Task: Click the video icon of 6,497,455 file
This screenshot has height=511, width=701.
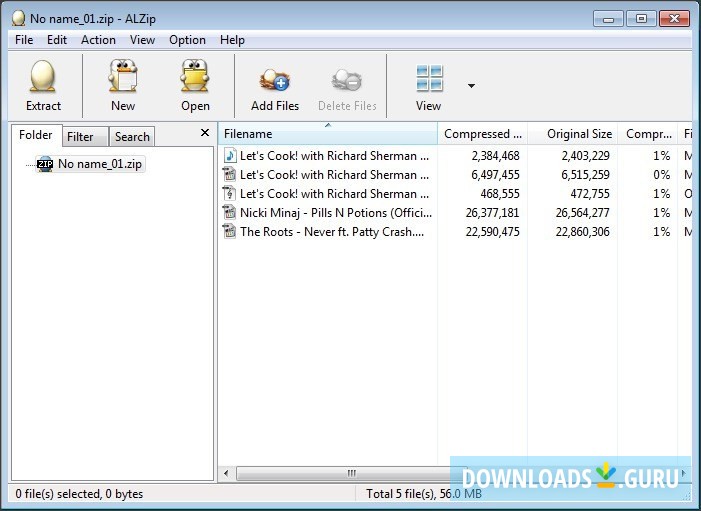Action: coord(229,174)
